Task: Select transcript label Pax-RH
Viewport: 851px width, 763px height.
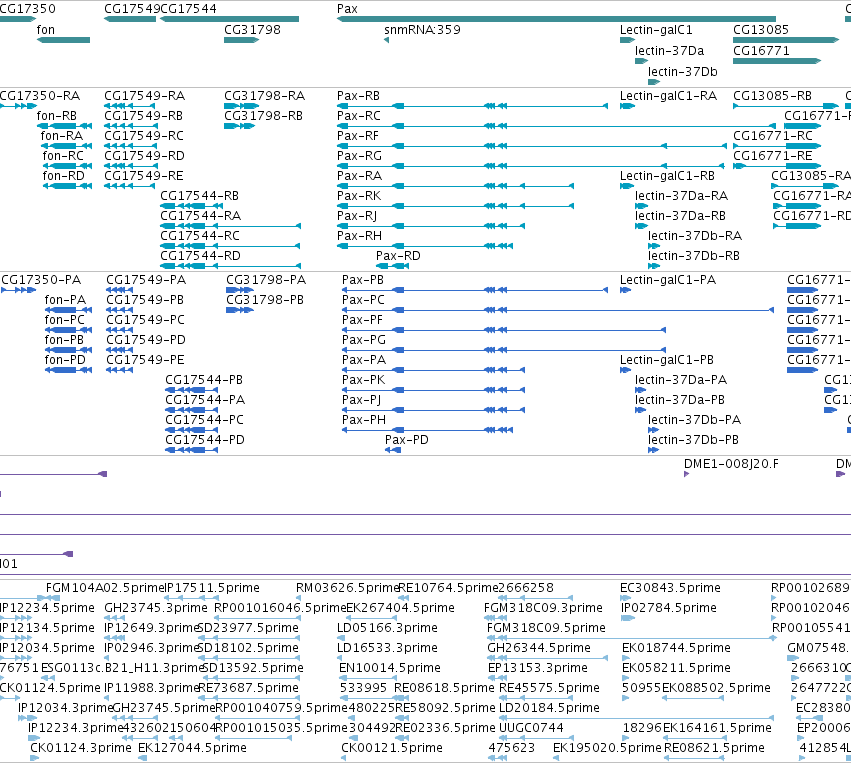Action: point(359,236)
